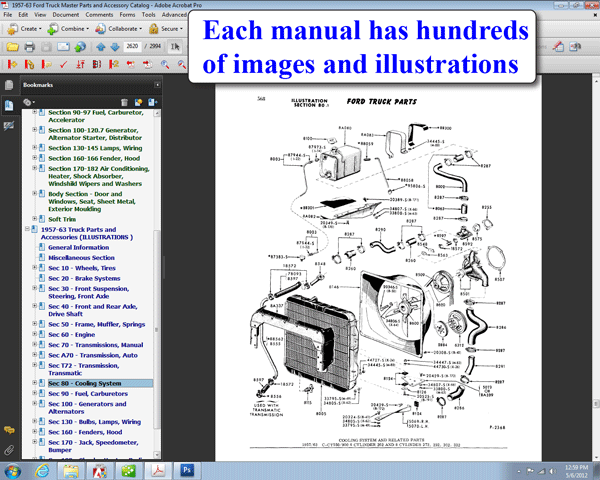
Task: Click the Email envelope toolbar icon
Action: click(x=63, y=47)
